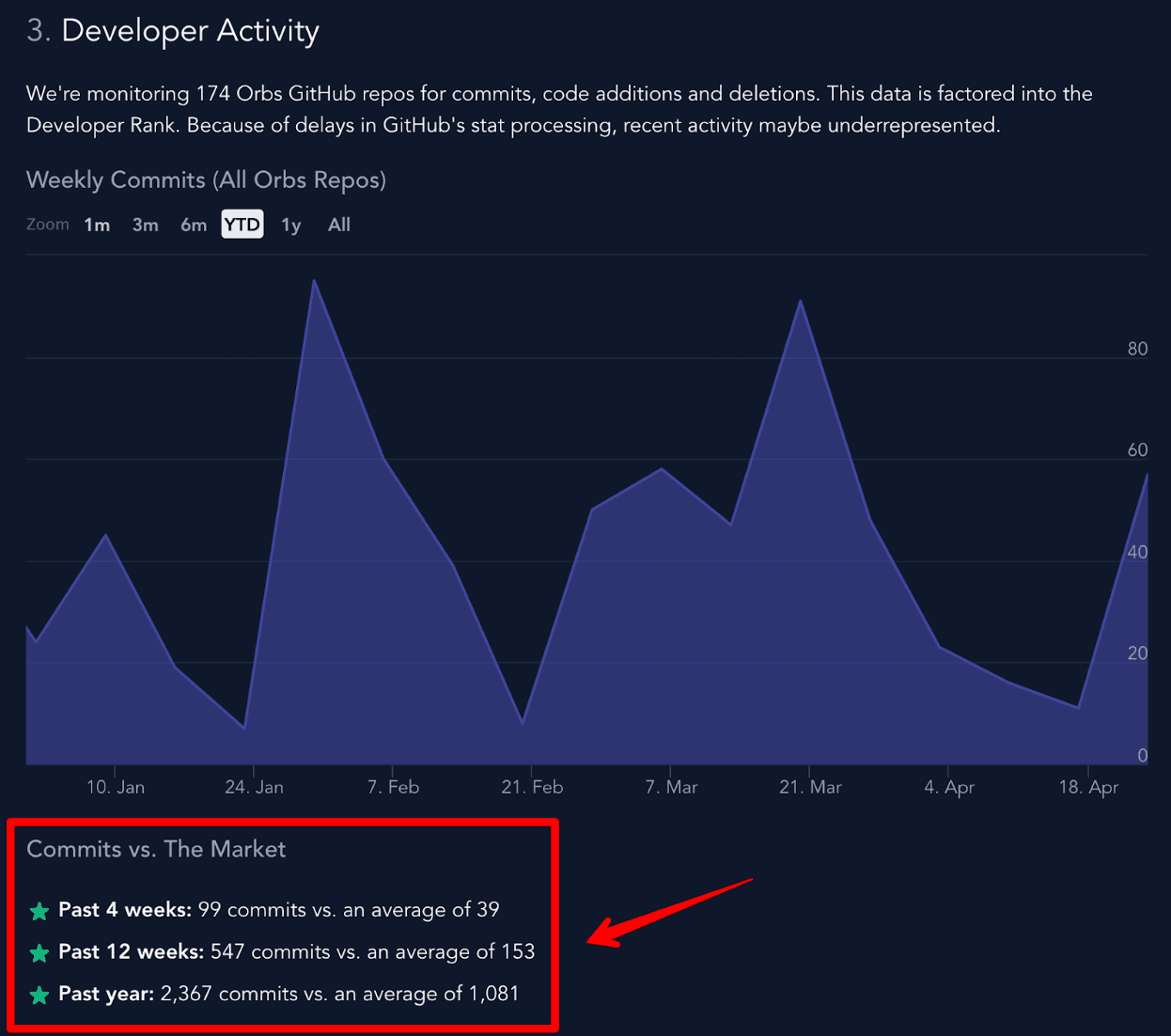
Task: Click the 'Weekly Commits (All Orbs Repos)' title
Action: coord(206,180)
